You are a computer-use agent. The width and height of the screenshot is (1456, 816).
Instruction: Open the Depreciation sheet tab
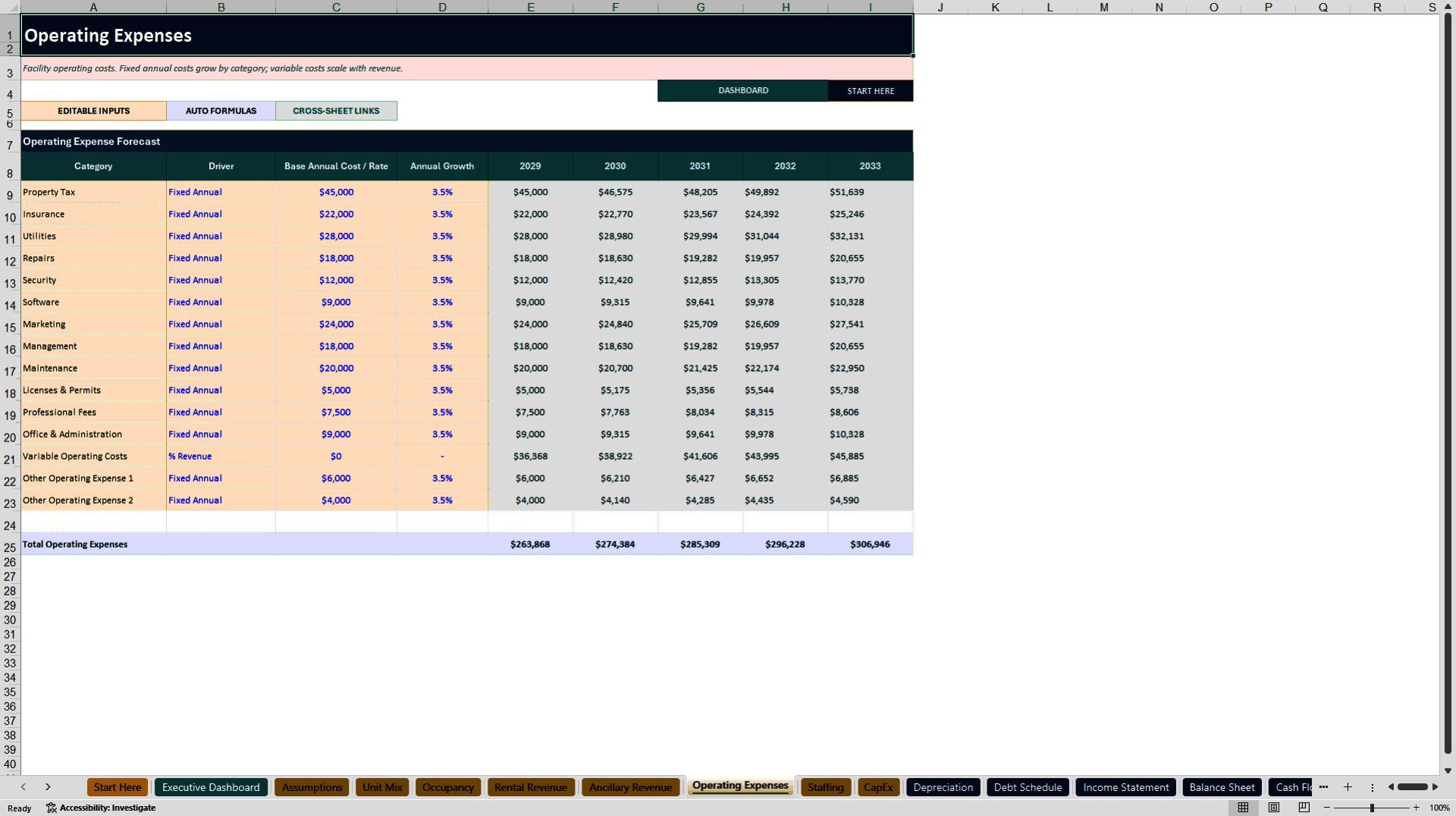(943, 787)
